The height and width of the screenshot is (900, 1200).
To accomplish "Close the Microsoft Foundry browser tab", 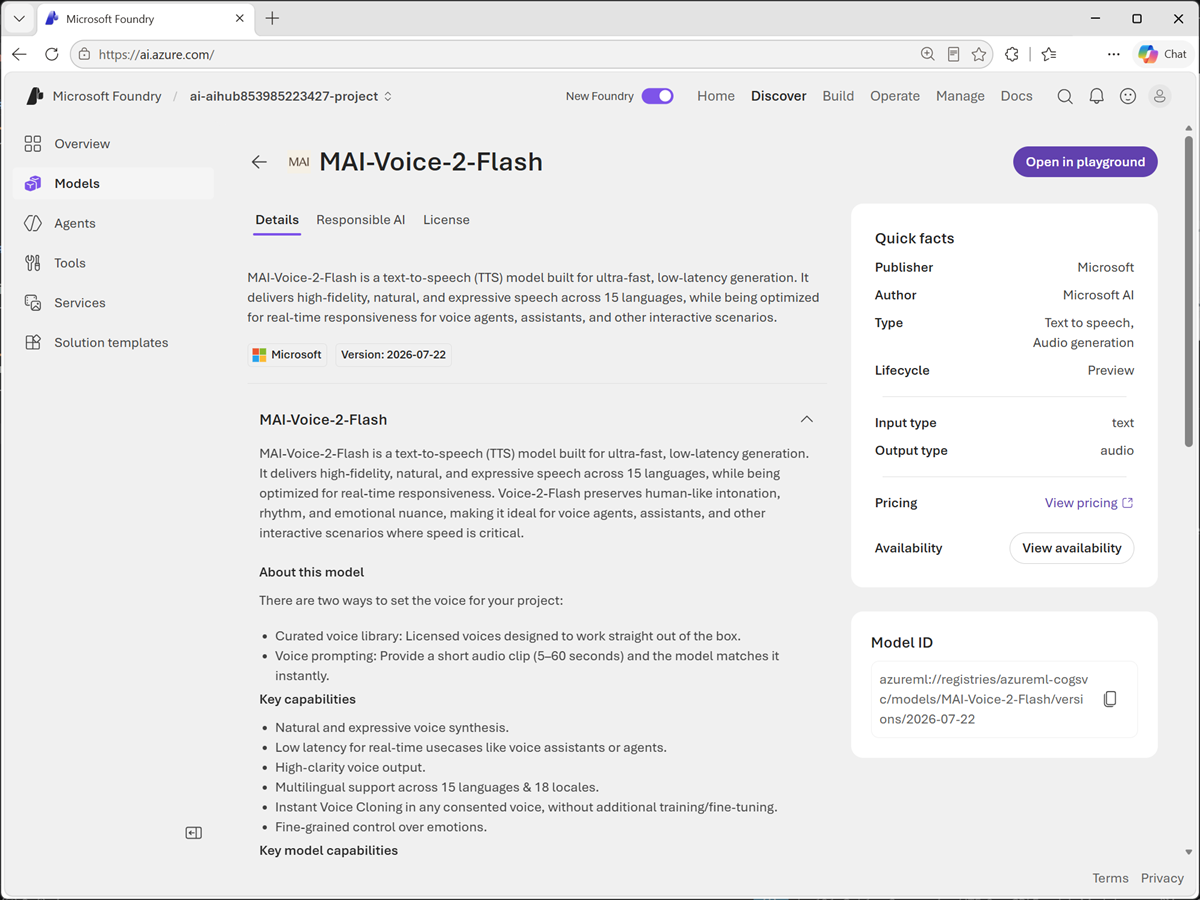I will (x=241, y=18).
